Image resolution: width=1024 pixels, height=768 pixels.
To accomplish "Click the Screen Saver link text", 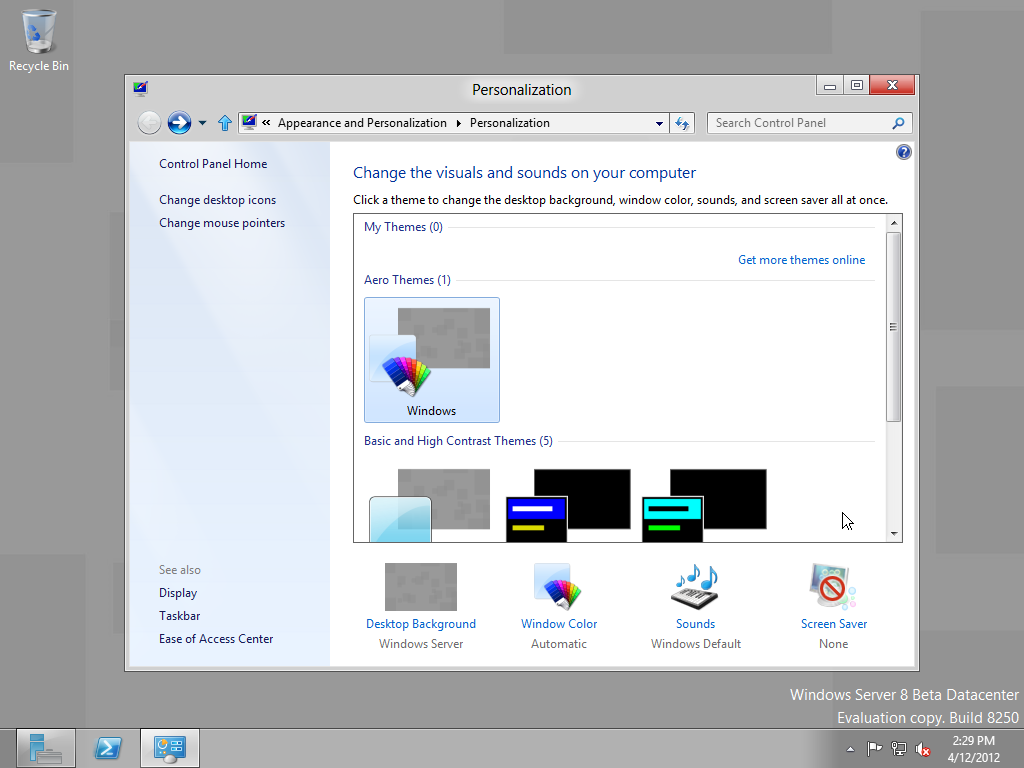I will point(834,624).
